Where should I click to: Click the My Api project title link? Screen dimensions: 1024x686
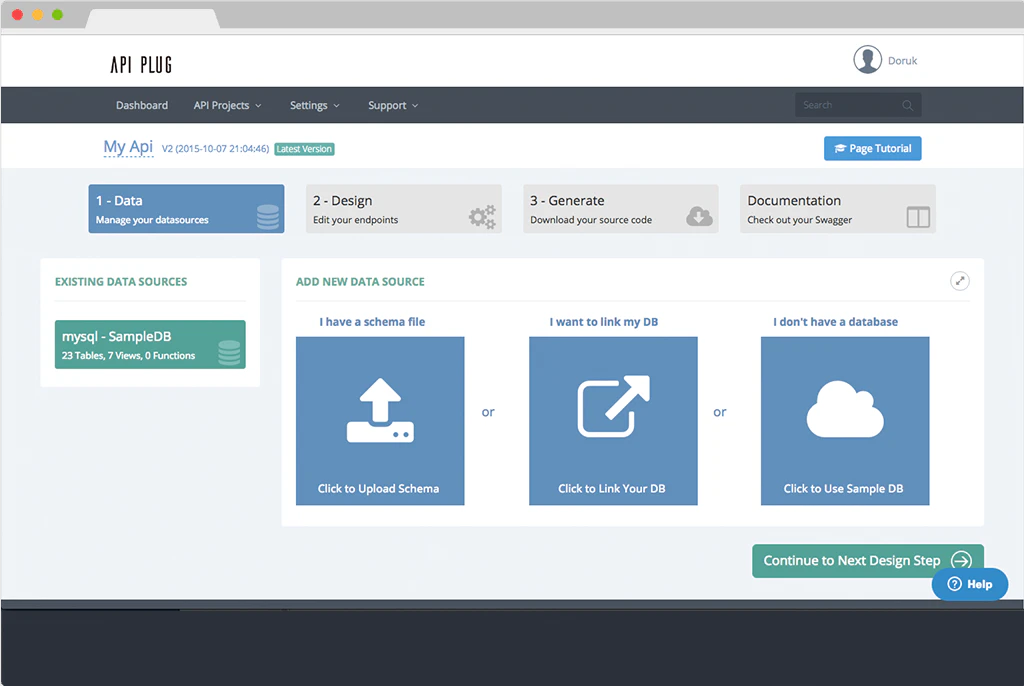click(x=128, y=147)
